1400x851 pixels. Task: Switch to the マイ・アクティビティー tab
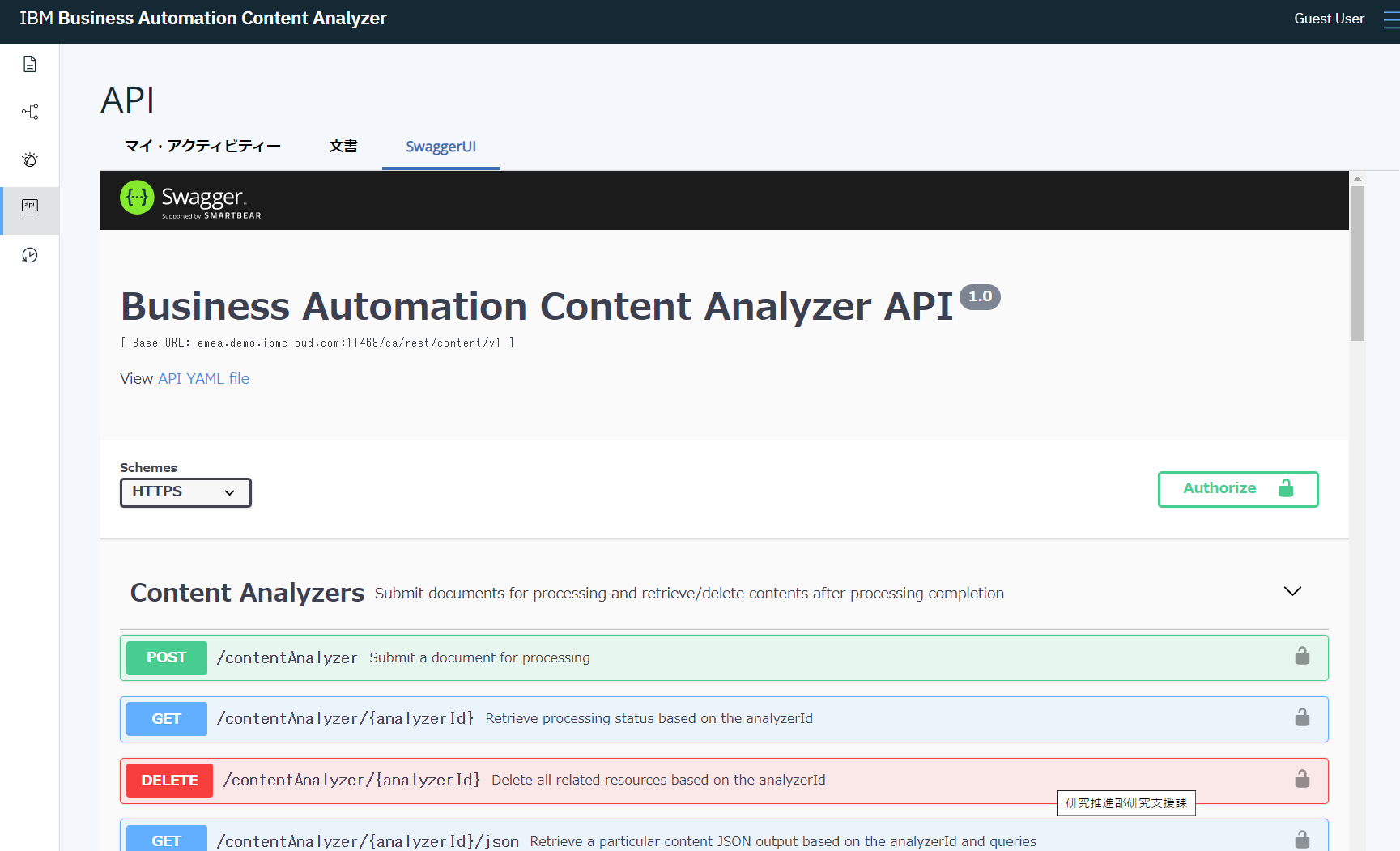202,147
